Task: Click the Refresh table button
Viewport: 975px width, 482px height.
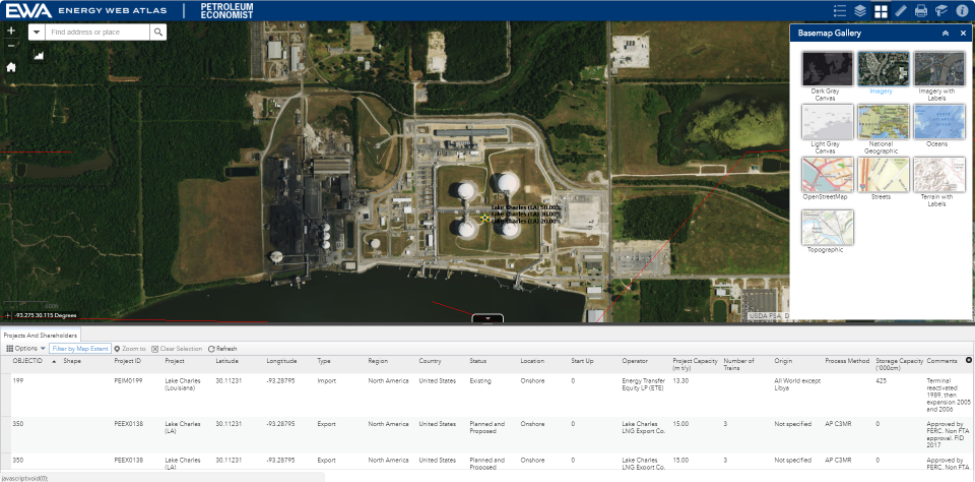Action: coord(222,348)
